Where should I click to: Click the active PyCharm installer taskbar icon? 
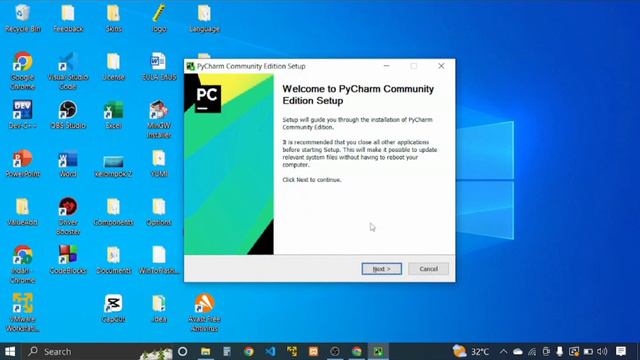(x=378, y=351)
